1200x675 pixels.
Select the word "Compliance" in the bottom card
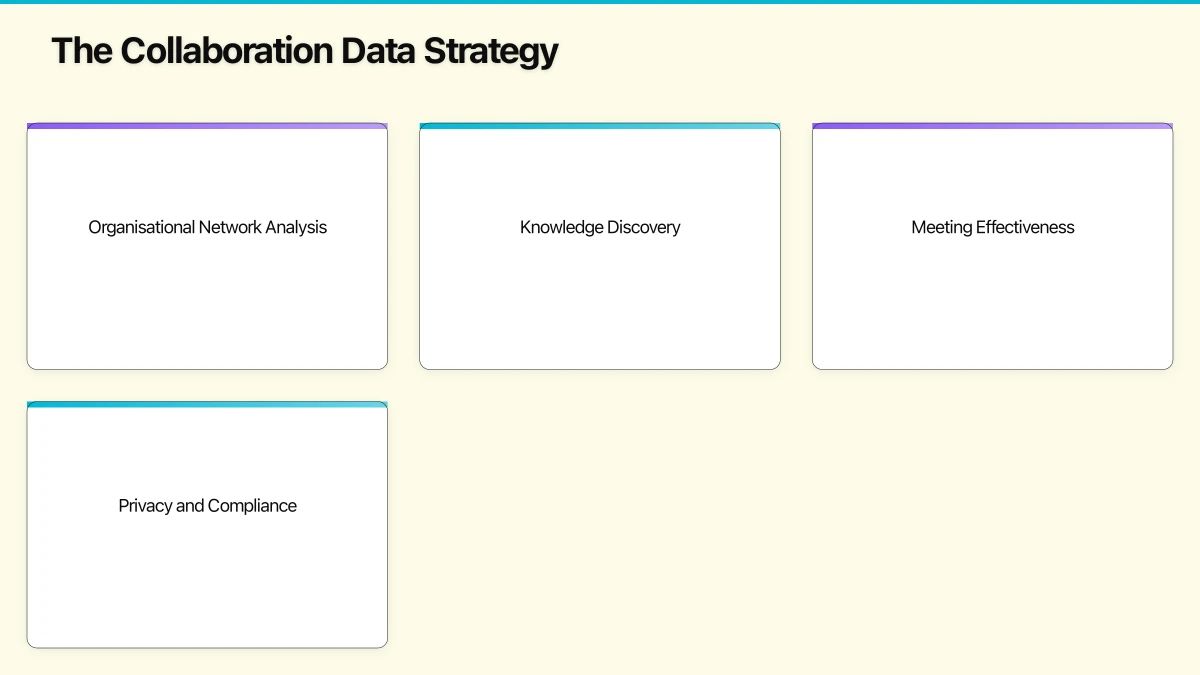[252, 506]
